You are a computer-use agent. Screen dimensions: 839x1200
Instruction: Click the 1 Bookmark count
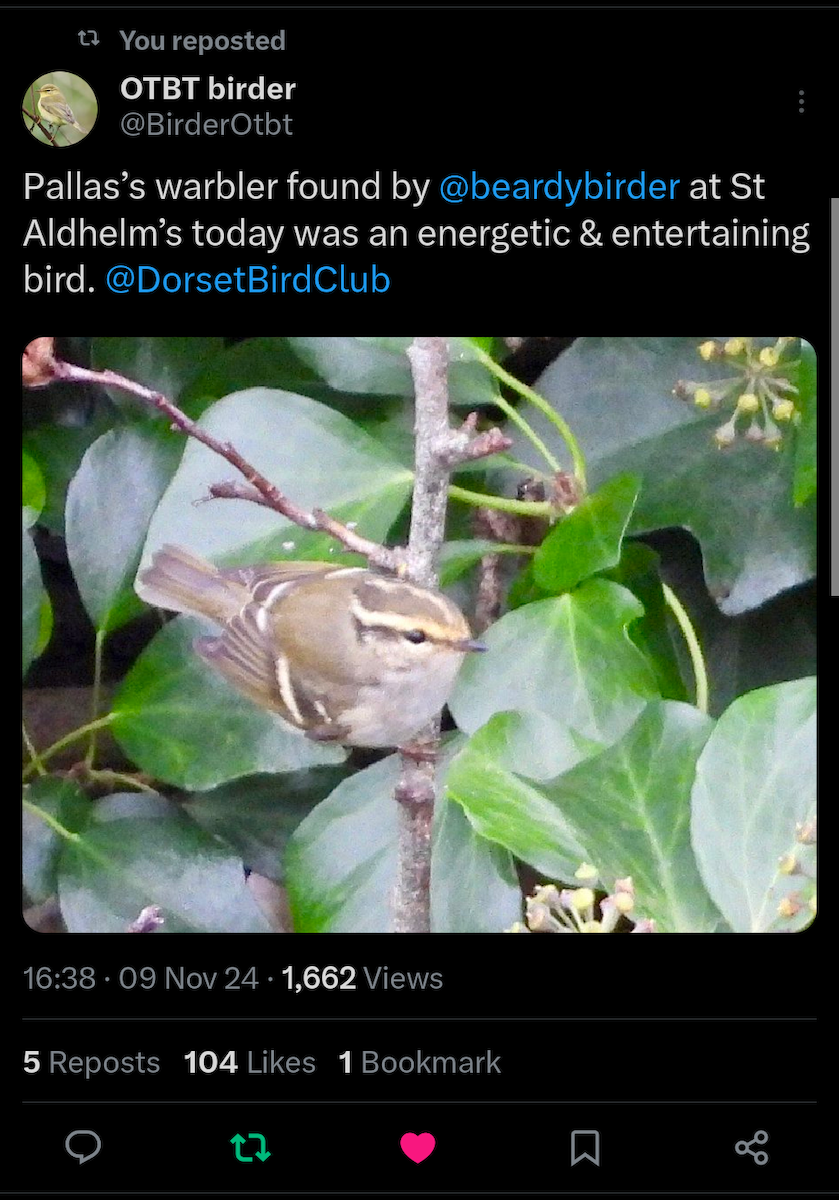(x=420, y=1062)
